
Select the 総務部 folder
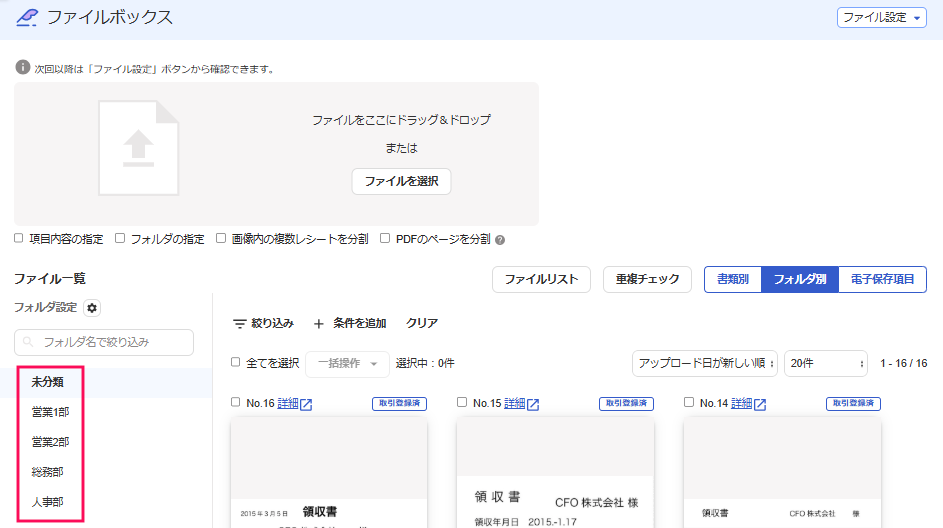(48, 472)
